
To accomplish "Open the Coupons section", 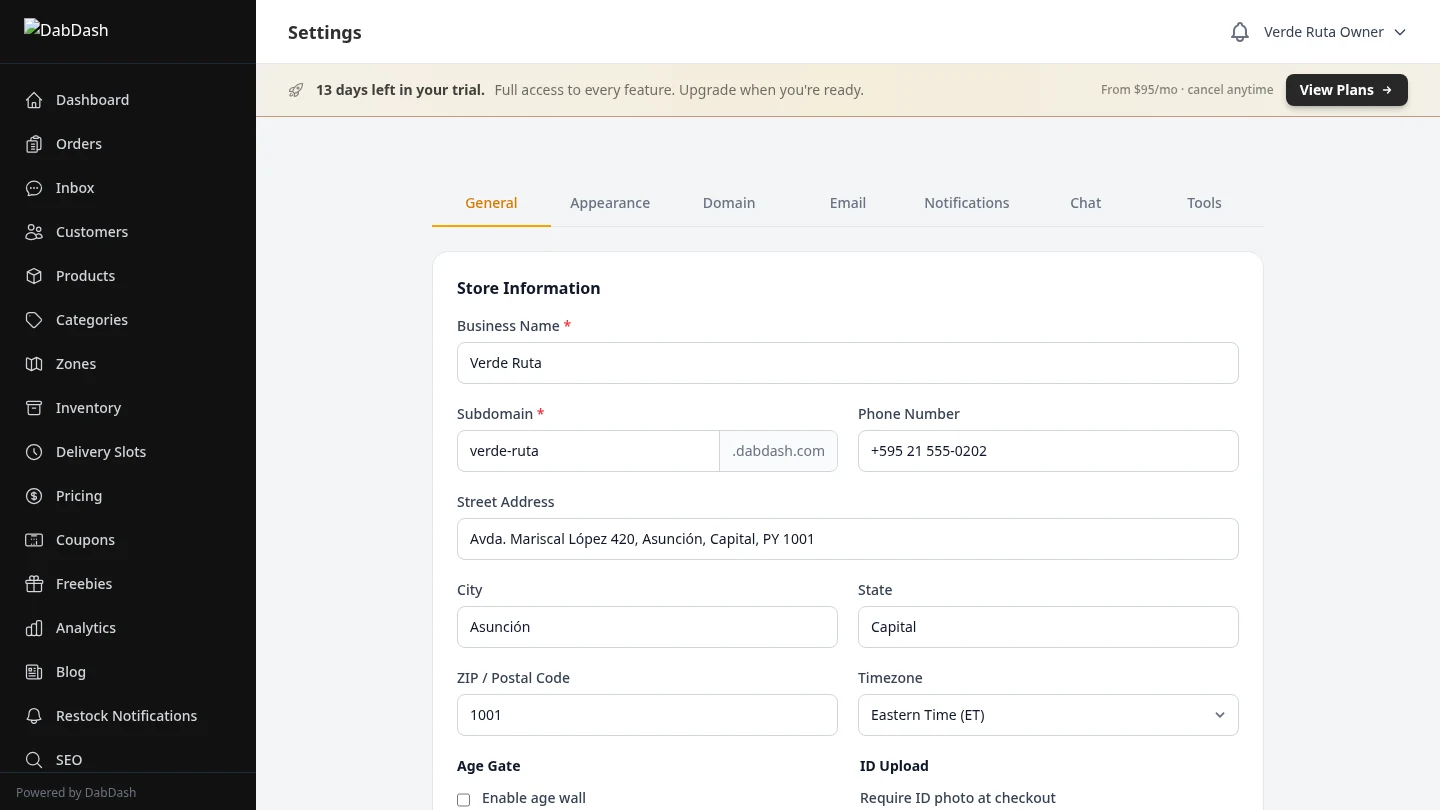I will 85,540.
